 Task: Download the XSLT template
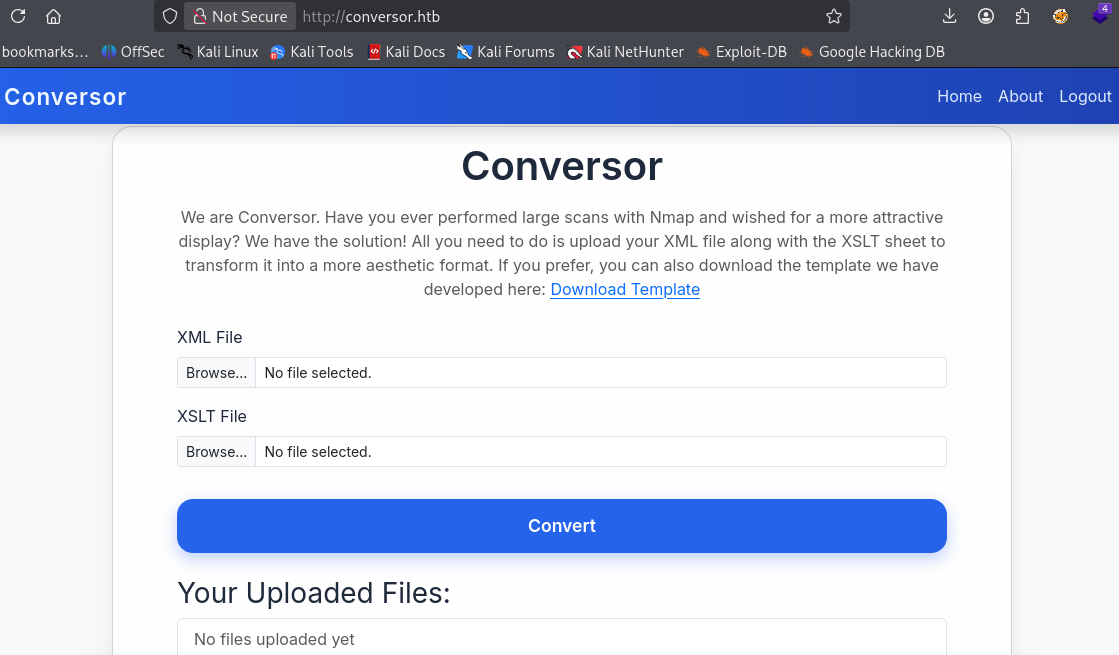[x=624, y=289]
